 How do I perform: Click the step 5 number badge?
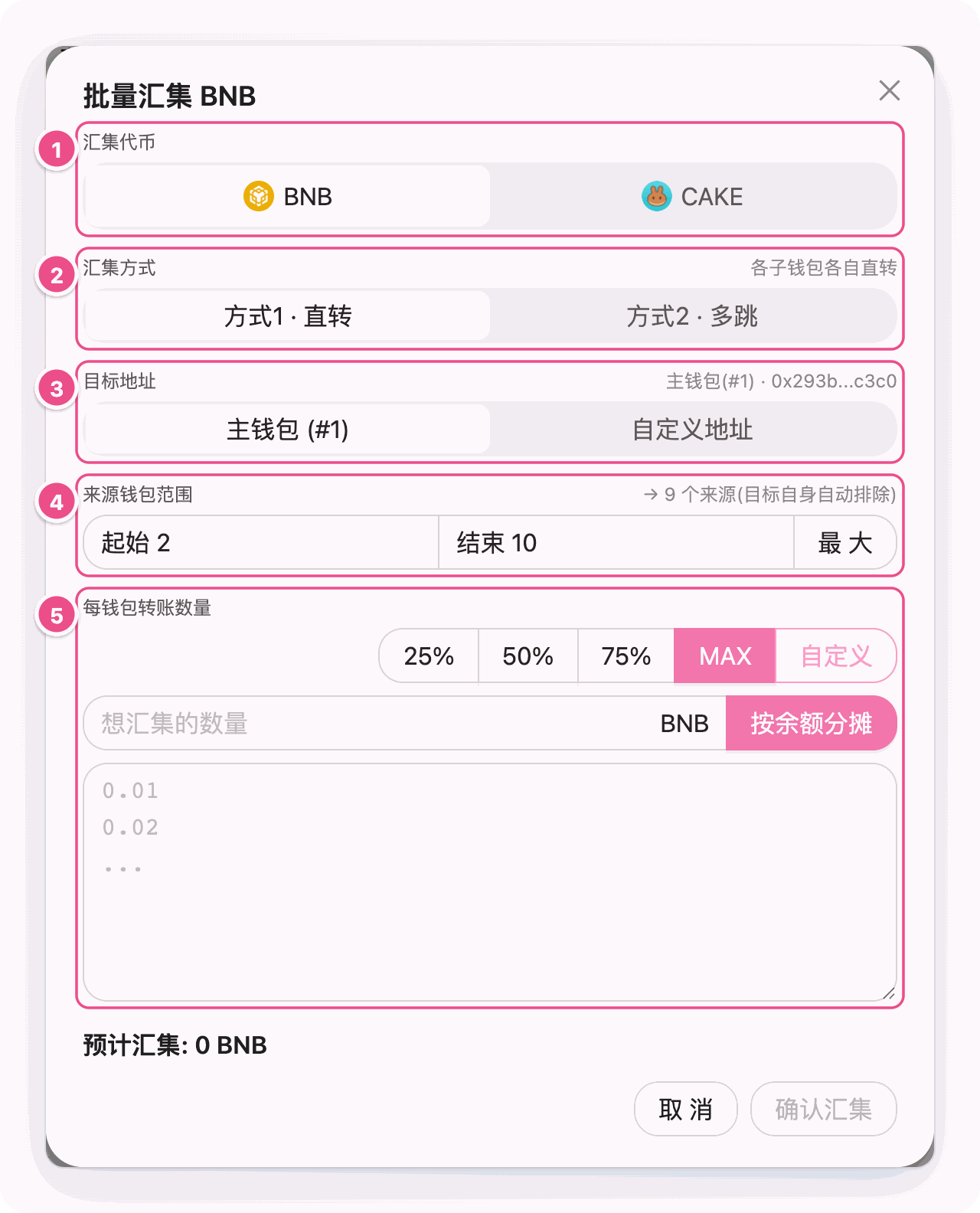coord(57,615)
